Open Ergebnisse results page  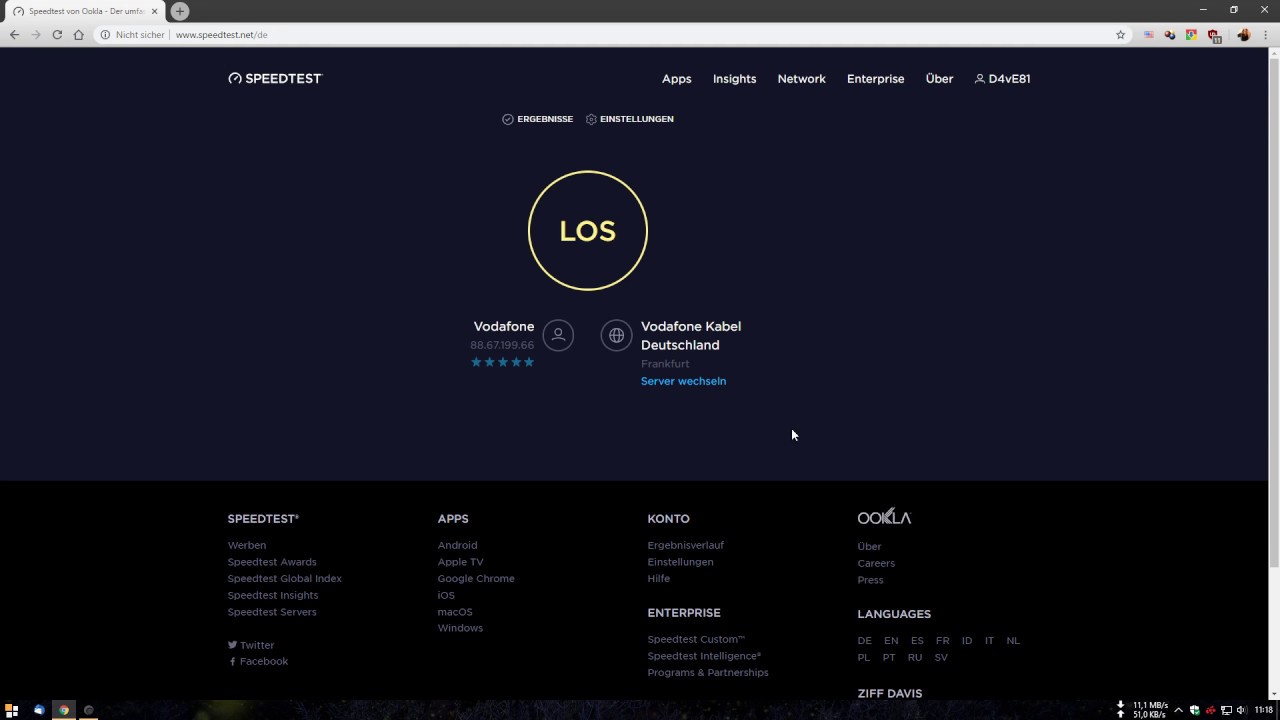click(538, 119)
